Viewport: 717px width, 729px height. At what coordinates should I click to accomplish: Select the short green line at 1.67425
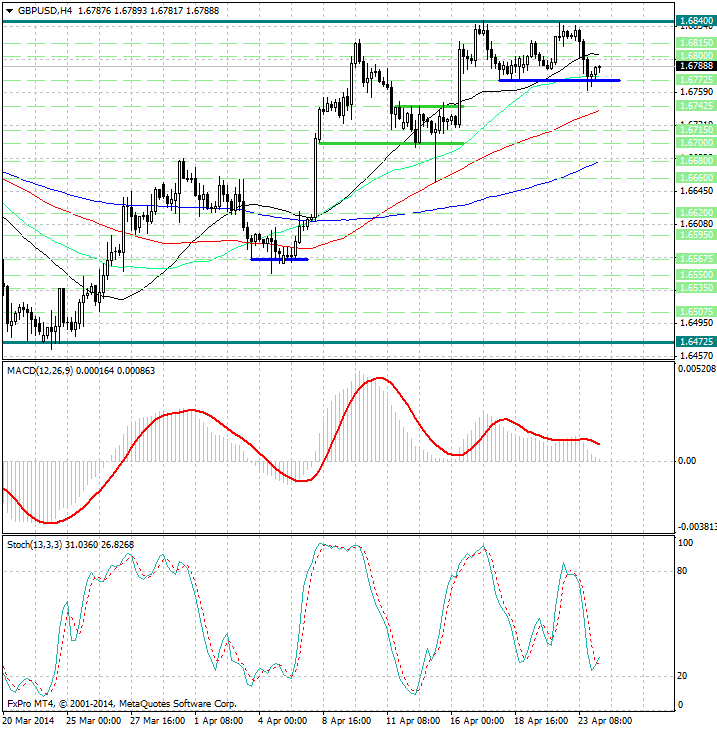point(429,106)
